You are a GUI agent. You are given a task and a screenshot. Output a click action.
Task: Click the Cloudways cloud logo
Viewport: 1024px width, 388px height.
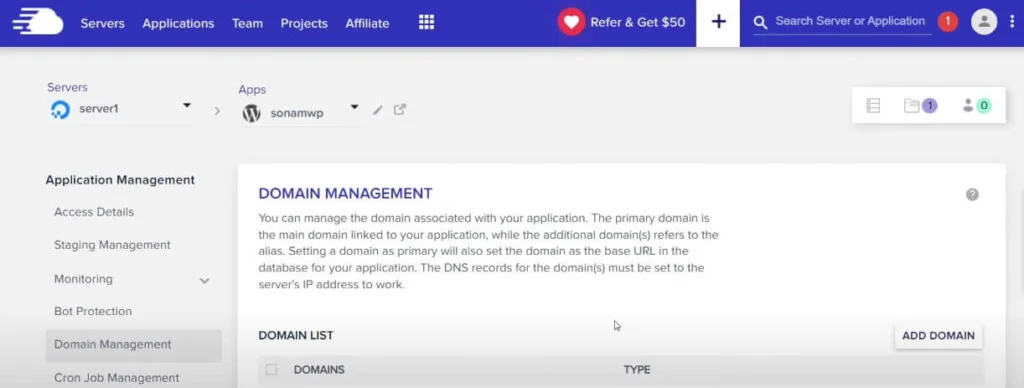[x=38, y=22]
